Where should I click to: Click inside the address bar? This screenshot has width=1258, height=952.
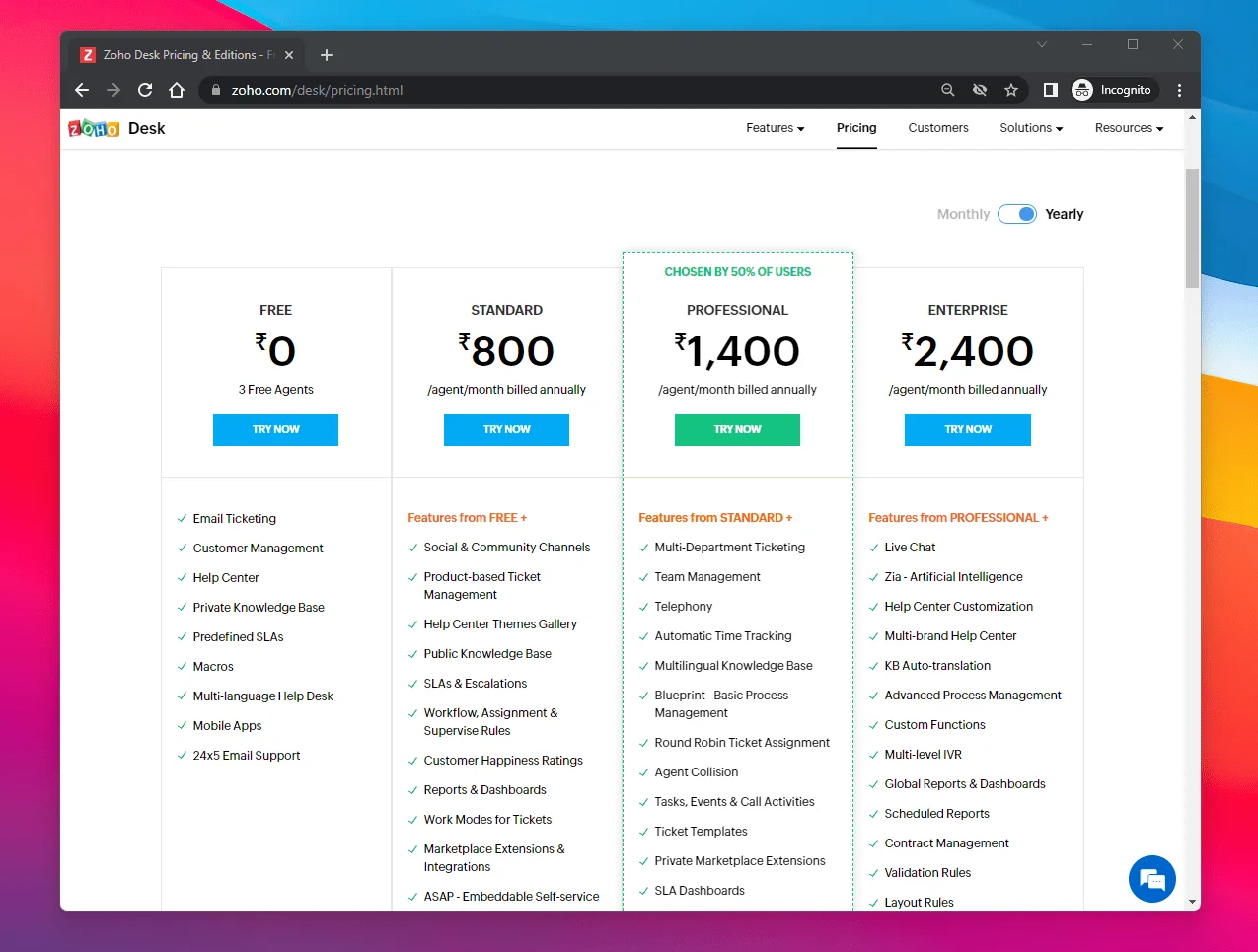pos(493,90)
